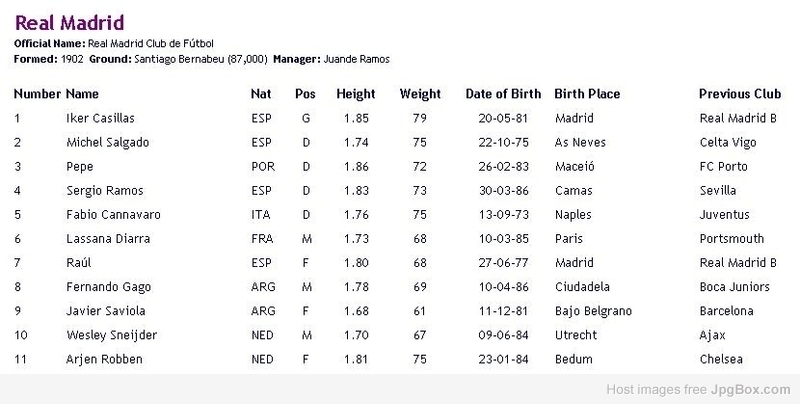Screen dimensions: 800x404
Task: Click Sergio Ramos in the name column
Action: tap(105, 191)
